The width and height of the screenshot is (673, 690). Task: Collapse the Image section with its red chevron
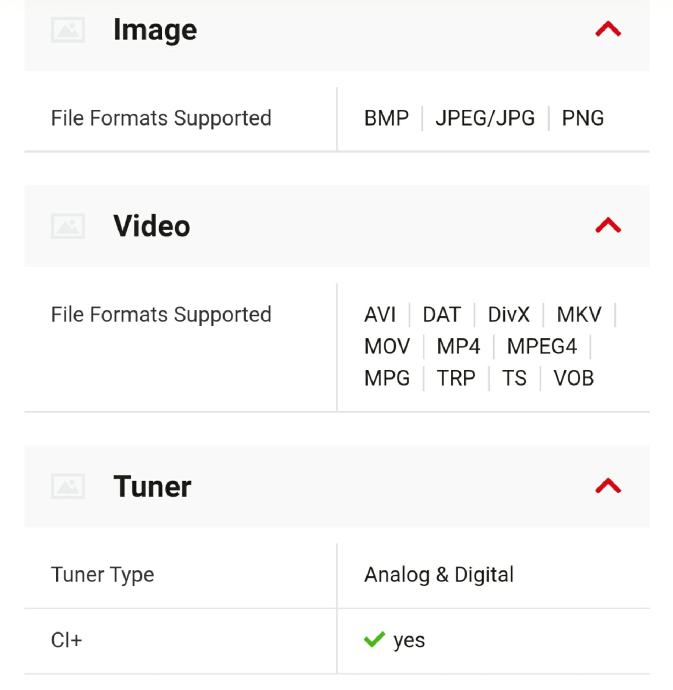pyautogui.click(x=608, y=30)
